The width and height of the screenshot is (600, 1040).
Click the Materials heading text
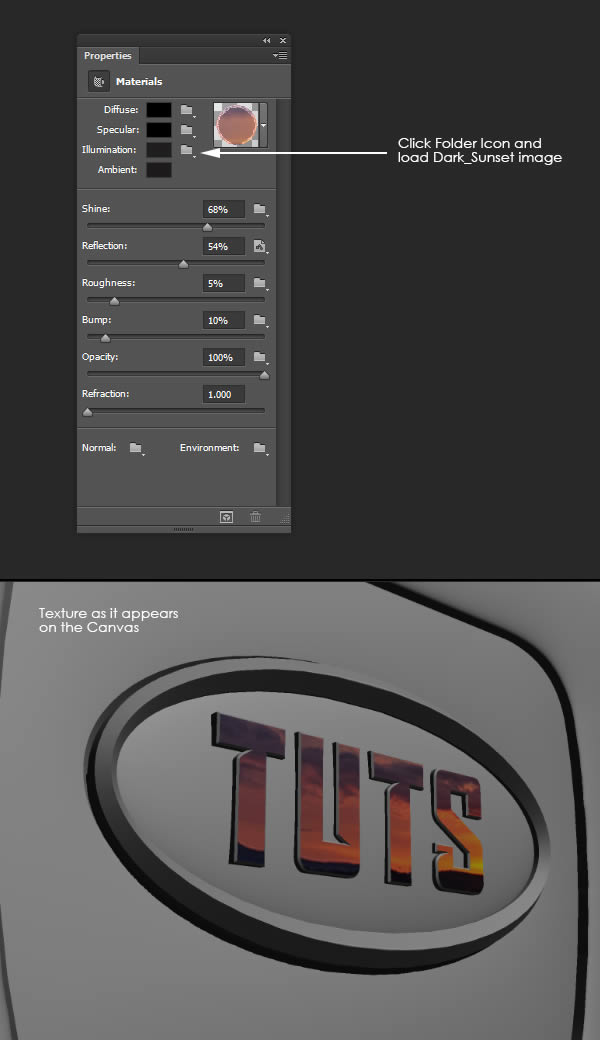(x=139, y=82)
